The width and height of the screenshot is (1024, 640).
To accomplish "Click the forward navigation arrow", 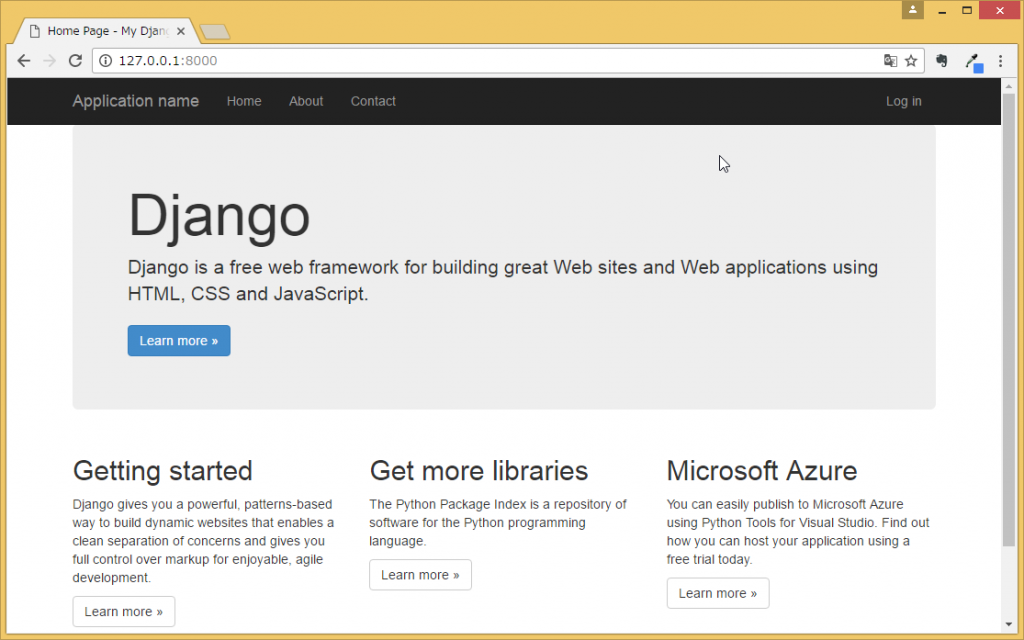I will tap(49, 60).
